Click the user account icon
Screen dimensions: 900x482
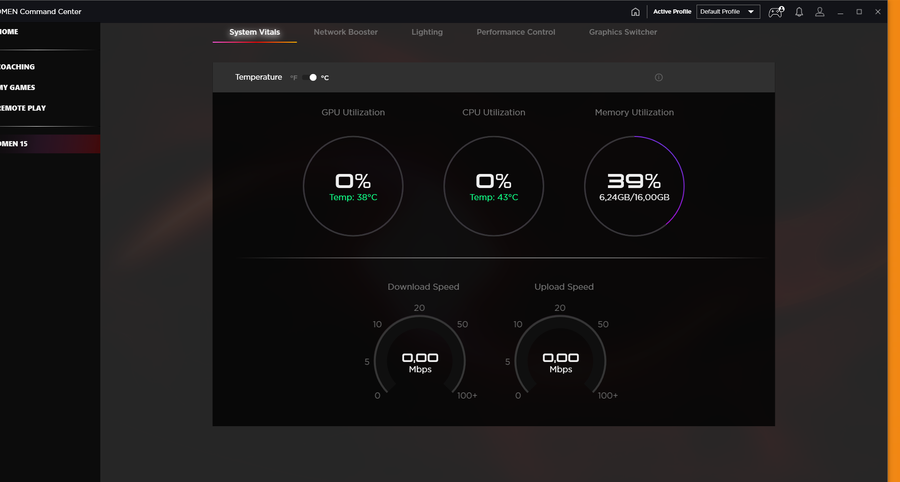tap(820, 12)
